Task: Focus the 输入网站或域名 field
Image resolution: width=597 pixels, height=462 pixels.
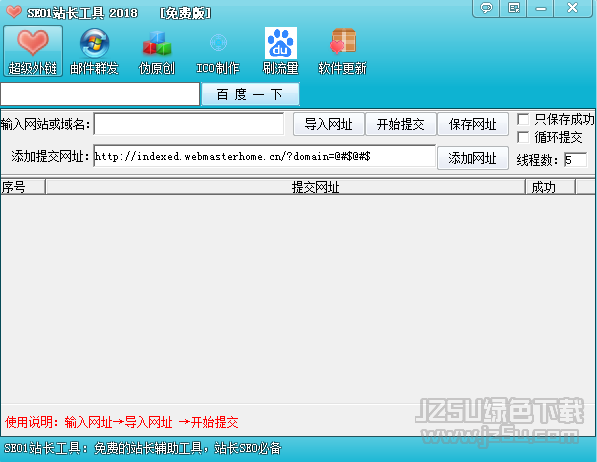Action: click(x=188, y=124)
